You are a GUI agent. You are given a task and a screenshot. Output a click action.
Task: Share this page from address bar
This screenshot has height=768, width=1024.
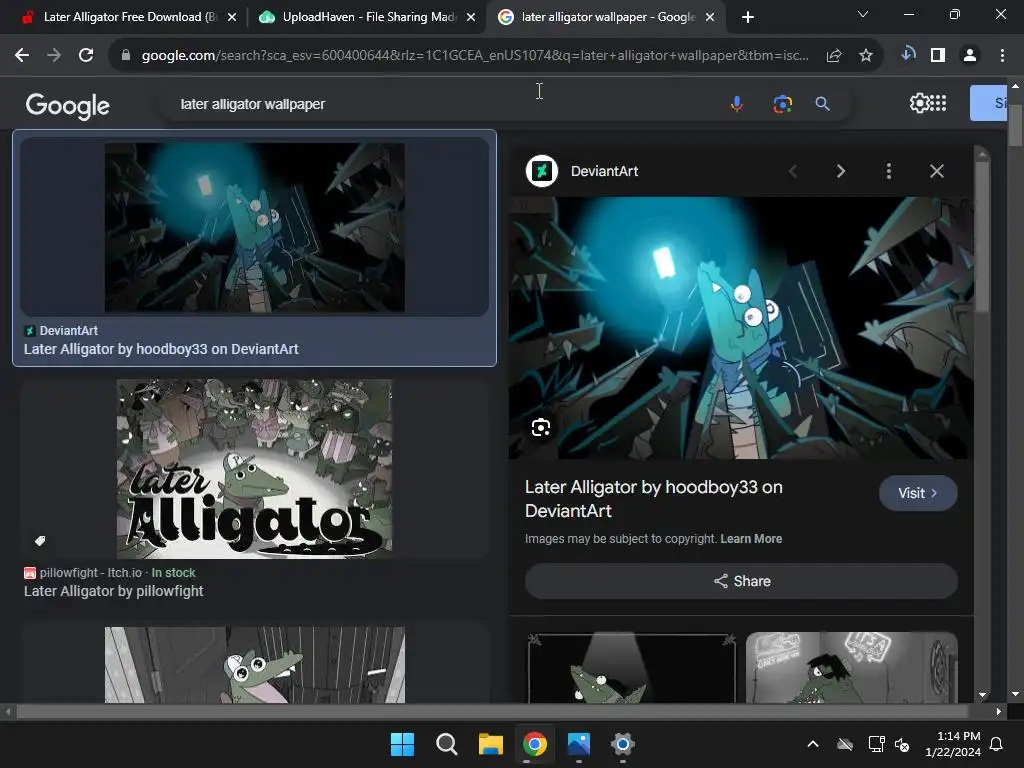(833, 56)
